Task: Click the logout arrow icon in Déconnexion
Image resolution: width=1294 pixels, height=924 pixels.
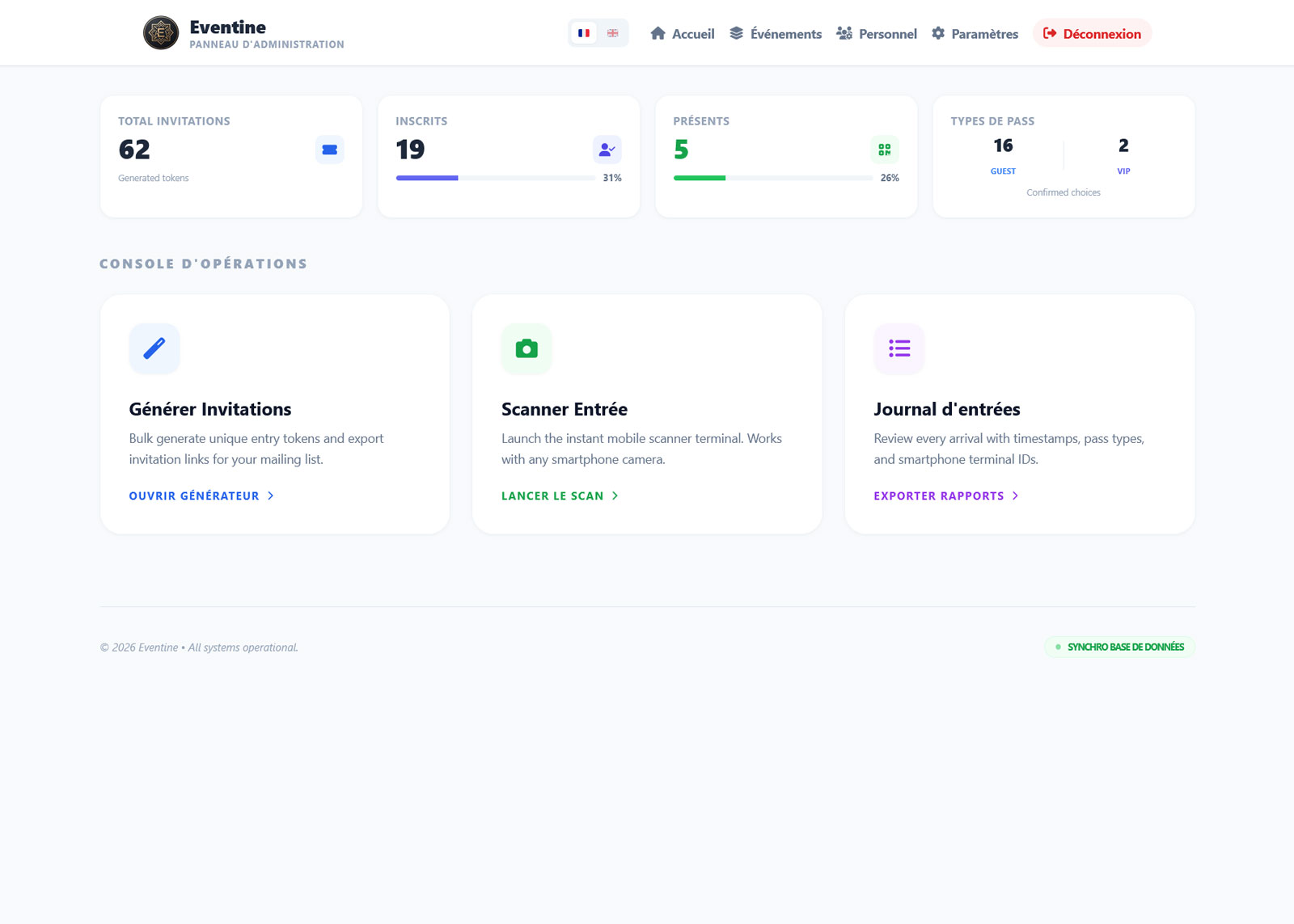Action: tap(1050, 33)
